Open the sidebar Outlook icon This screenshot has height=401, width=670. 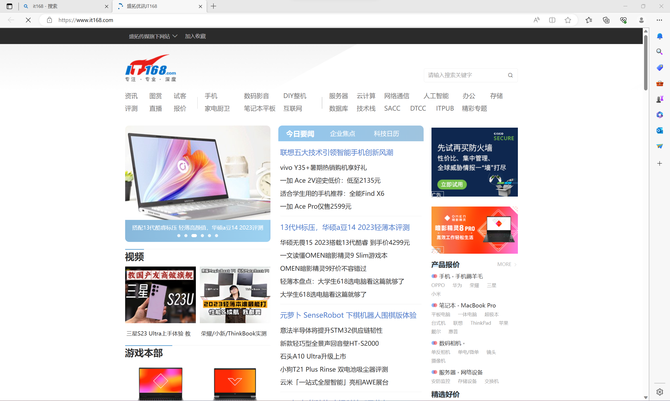click(660, 130)
